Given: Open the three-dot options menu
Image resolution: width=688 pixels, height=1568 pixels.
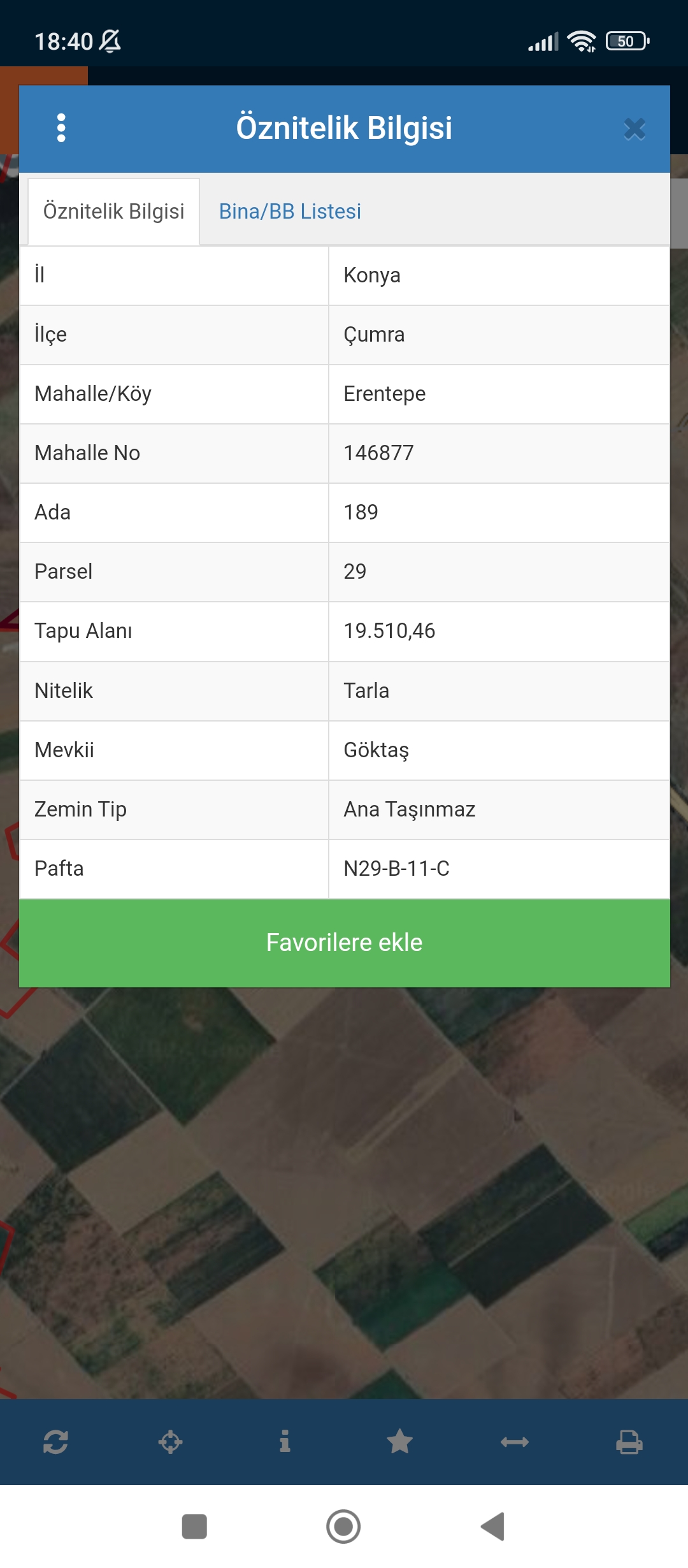Looking at the screenshot, I should (61, 128).
